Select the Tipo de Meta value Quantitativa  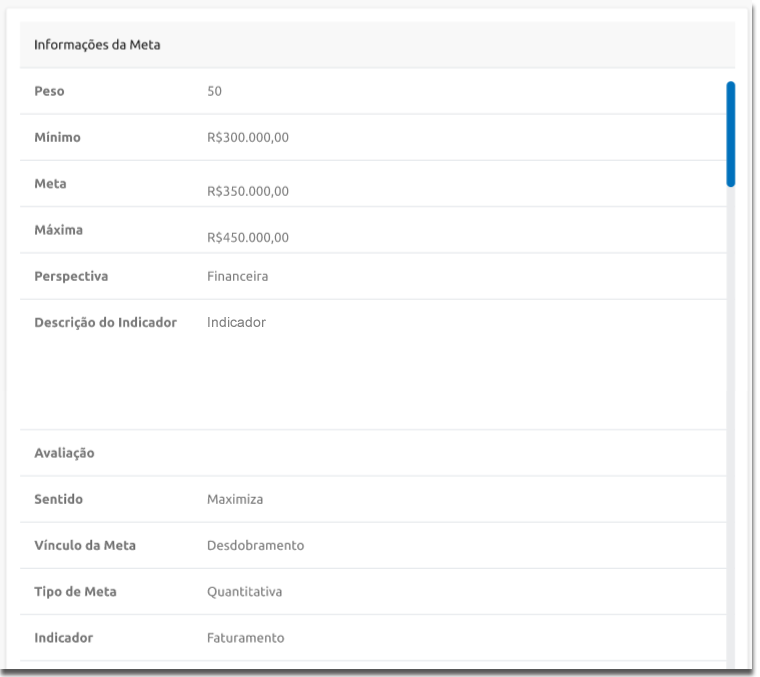coord(244,591)
